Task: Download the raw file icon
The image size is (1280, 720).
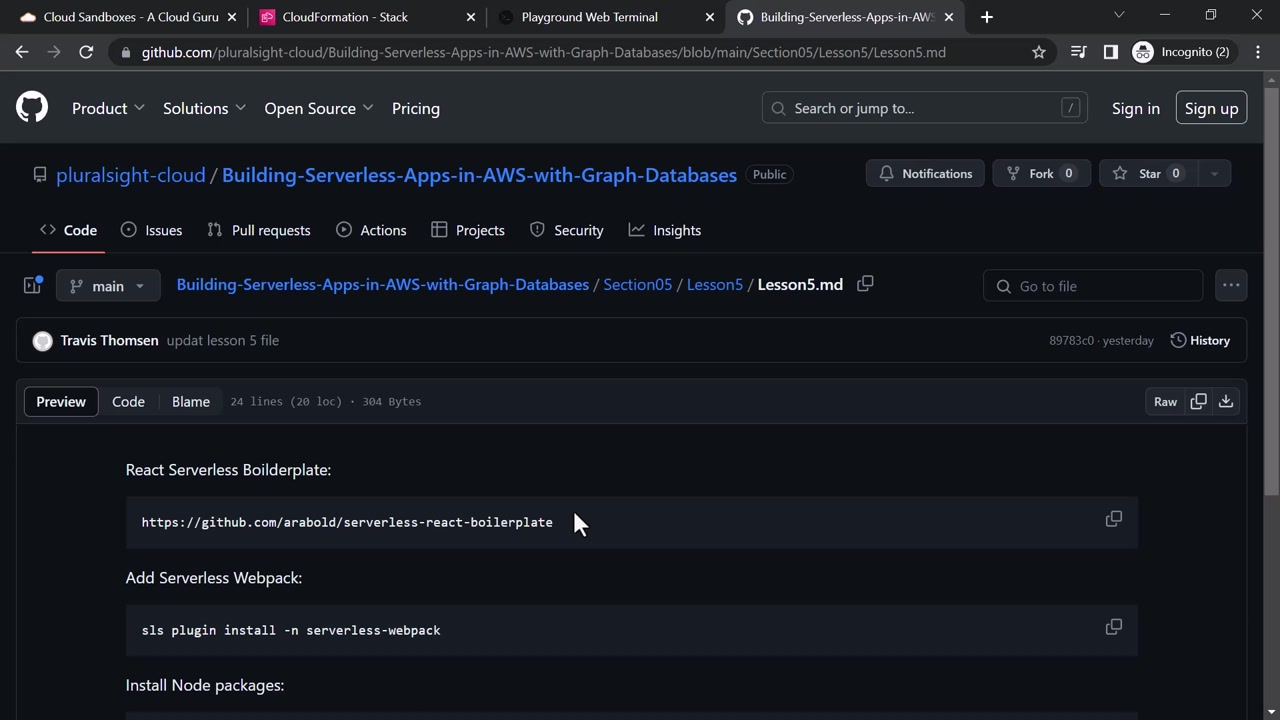Action: click(x=1226, y=401)
